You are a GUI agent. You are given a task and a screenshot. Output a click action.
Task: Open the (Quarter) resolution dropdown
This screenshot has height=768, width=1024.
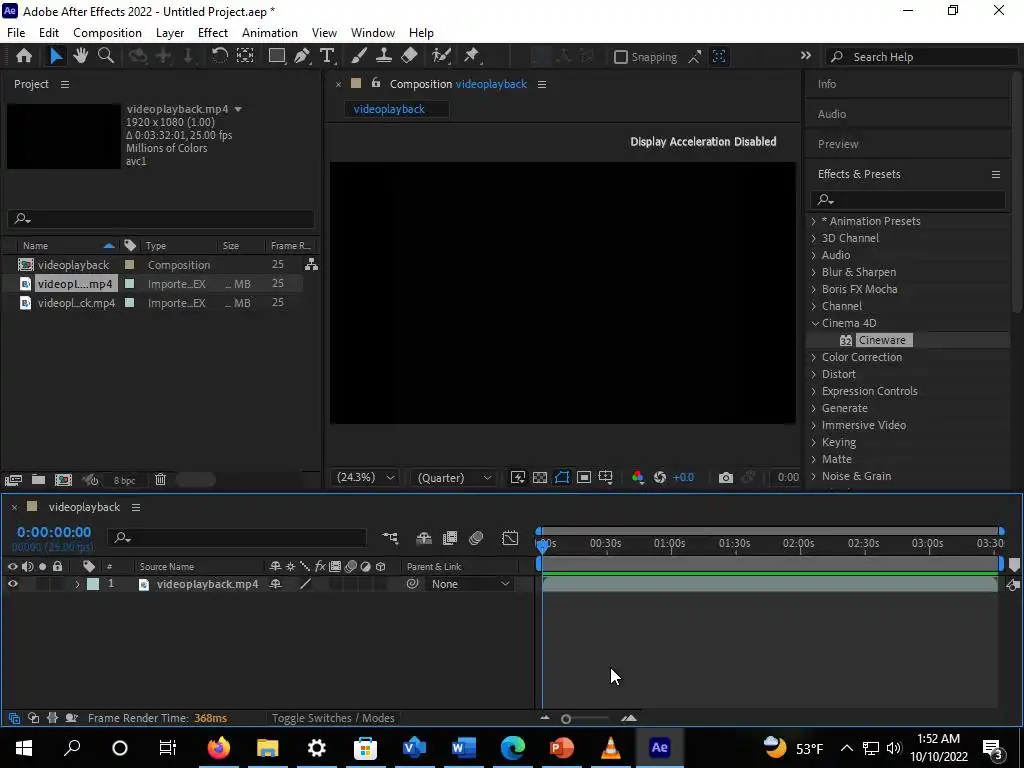pos(455,477)
